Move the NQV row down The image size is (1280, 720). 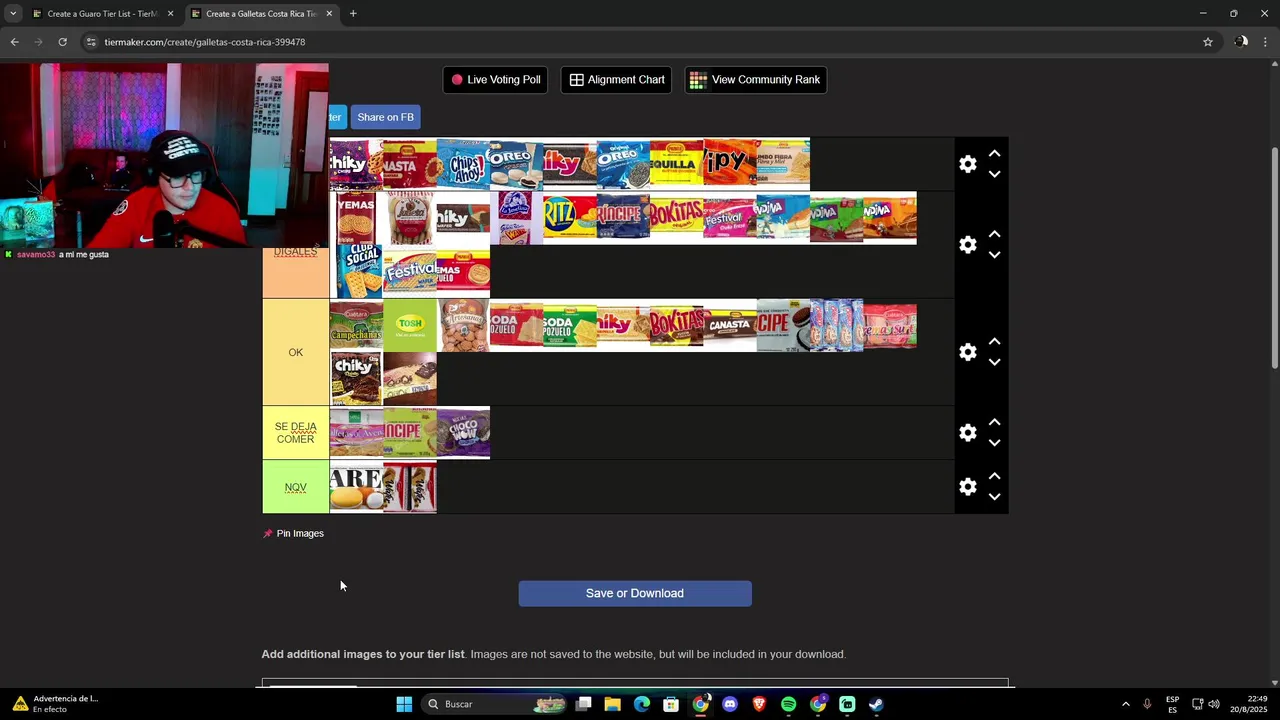994,497
